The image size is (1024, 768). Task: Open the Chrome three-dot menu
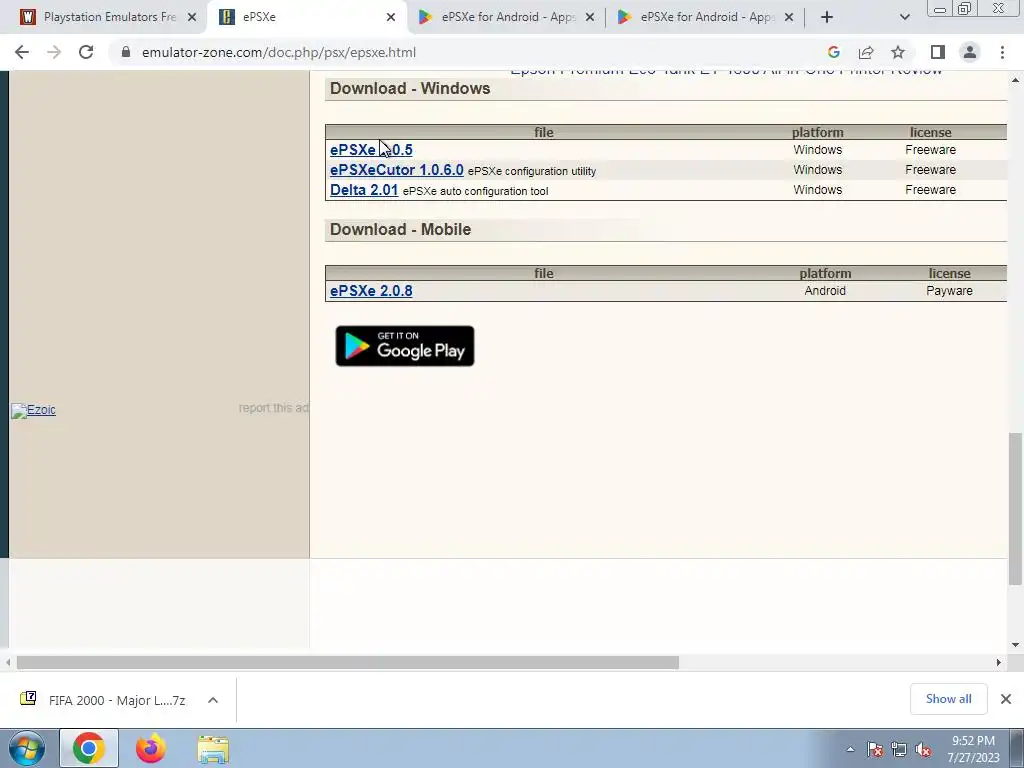(x=1002, y=52)
